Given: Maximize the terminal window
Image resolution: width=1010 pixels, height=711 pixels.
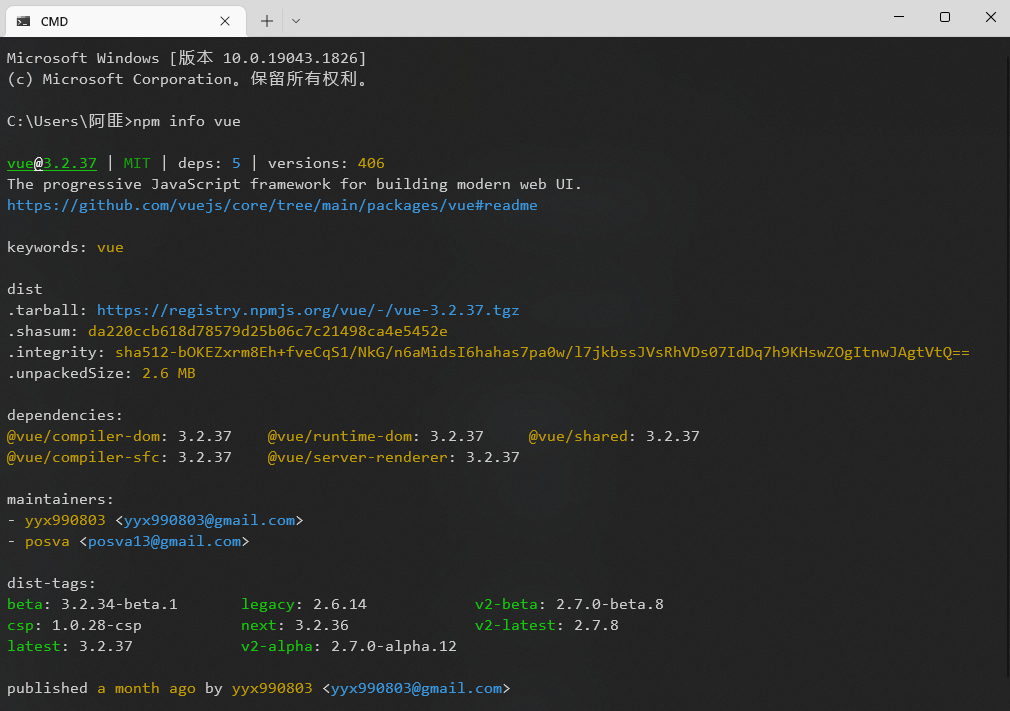Looking at the screenshot, I should click(944, 17).
